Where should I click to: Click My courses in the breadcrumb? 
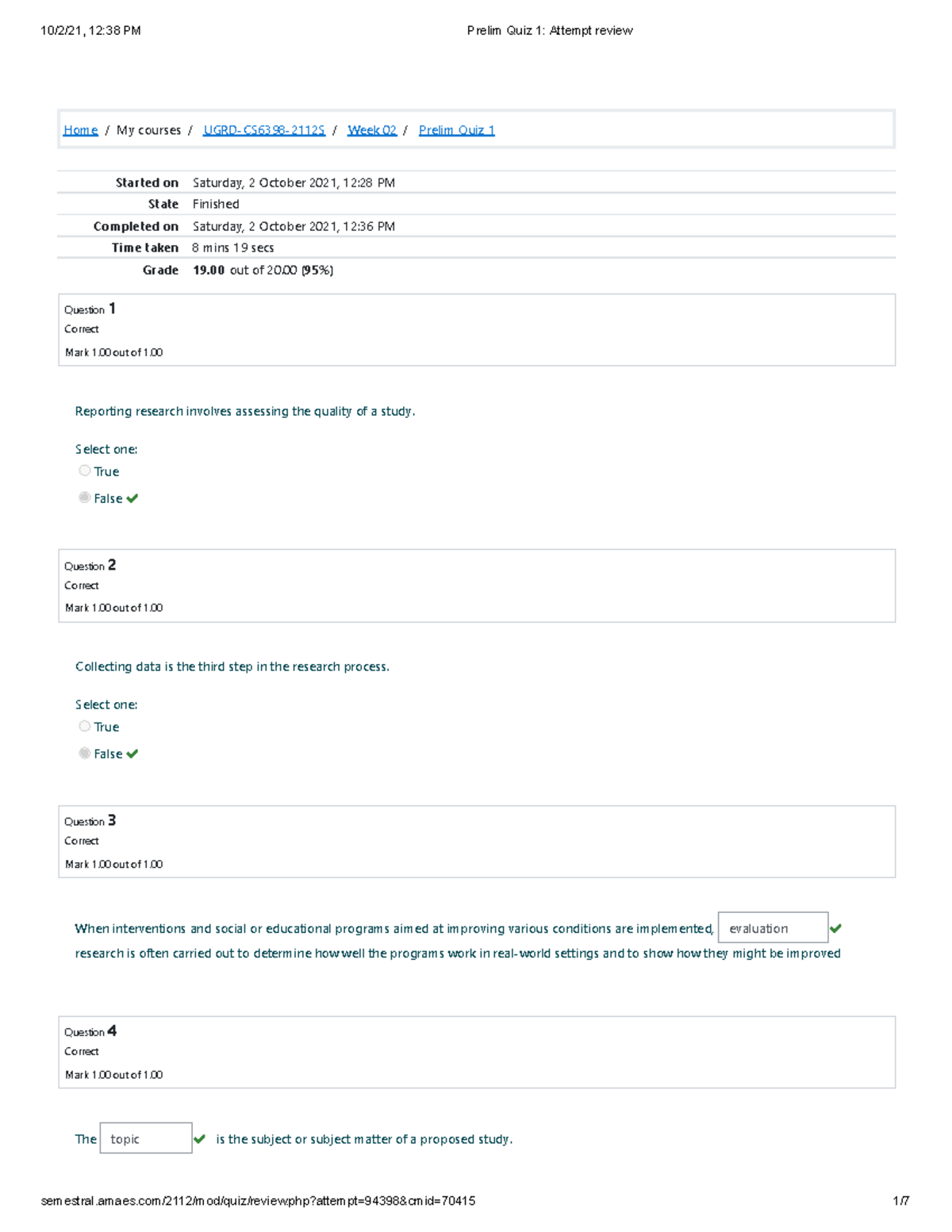pos(148,130)
